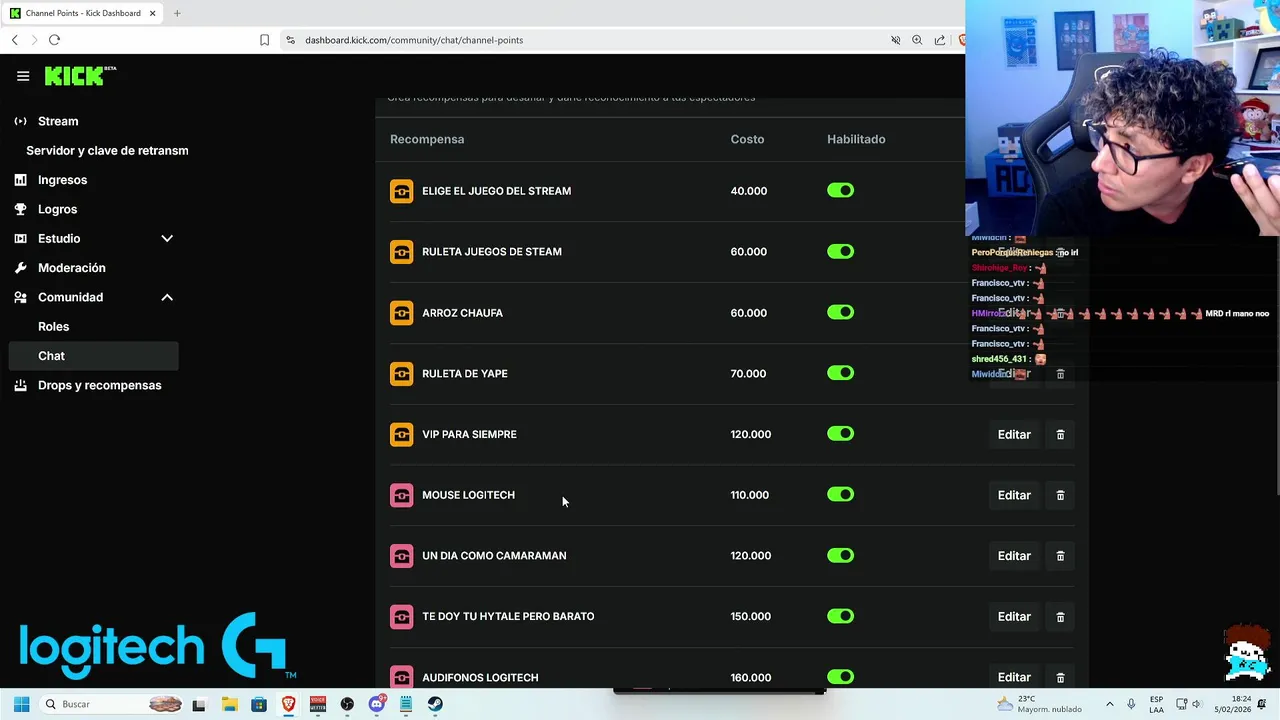
Task: Go back with the browser back arrow
Action: pos(15,40)
